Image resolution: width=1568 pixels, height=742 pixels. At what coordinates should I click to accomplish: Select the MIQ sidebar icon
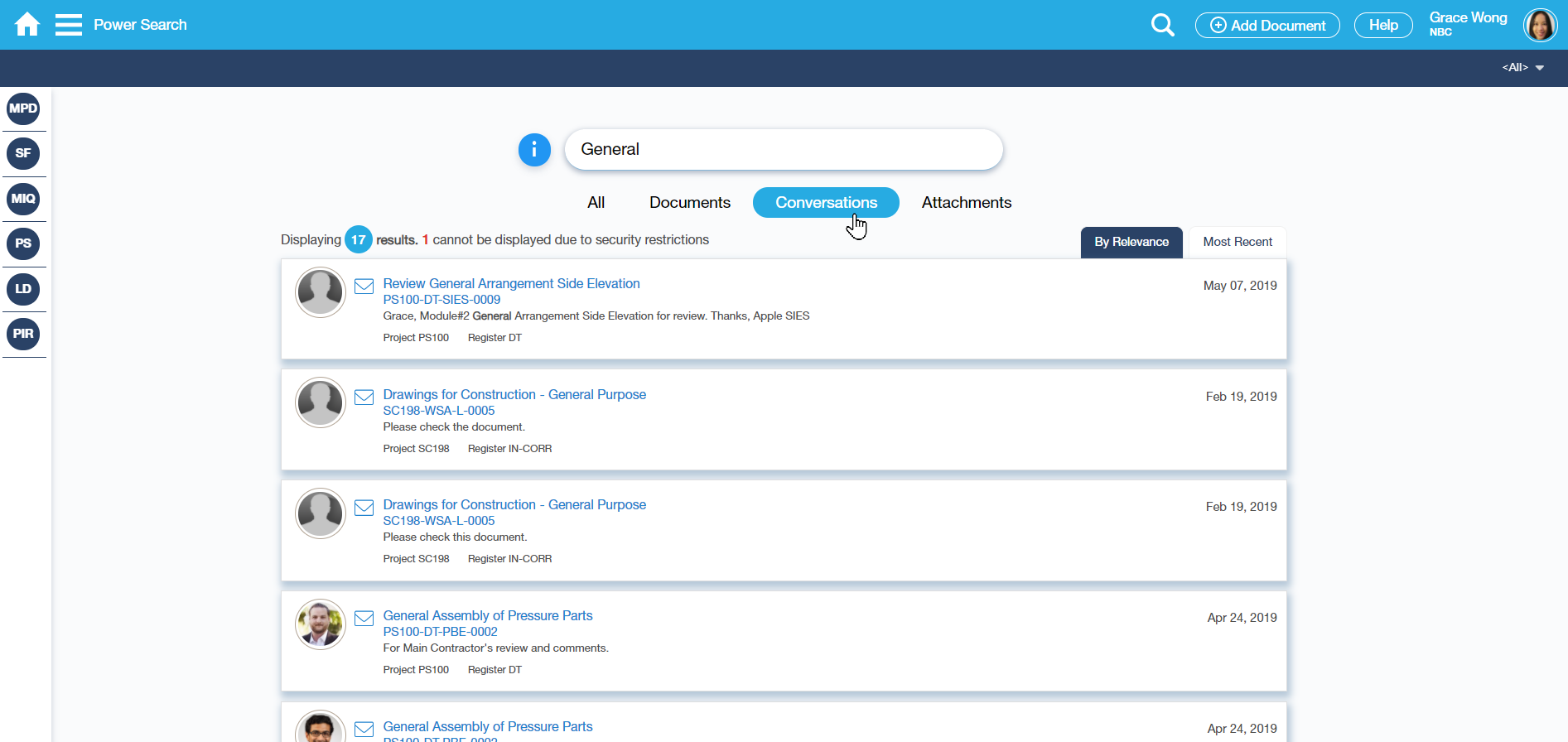pyautogui.click(x=23, y=199)
